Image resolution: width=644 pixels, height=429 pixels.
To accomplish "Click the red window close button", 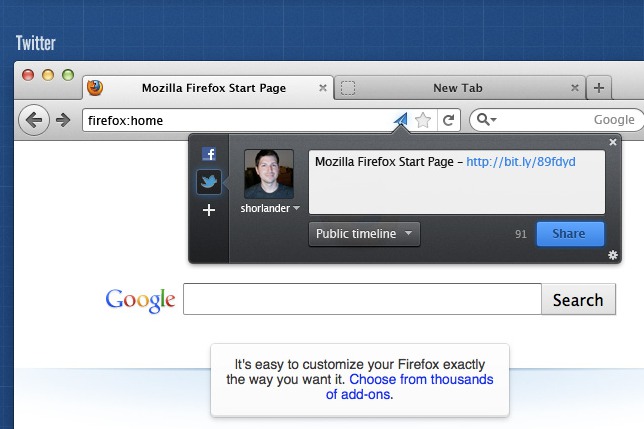I will pos(28,75).
